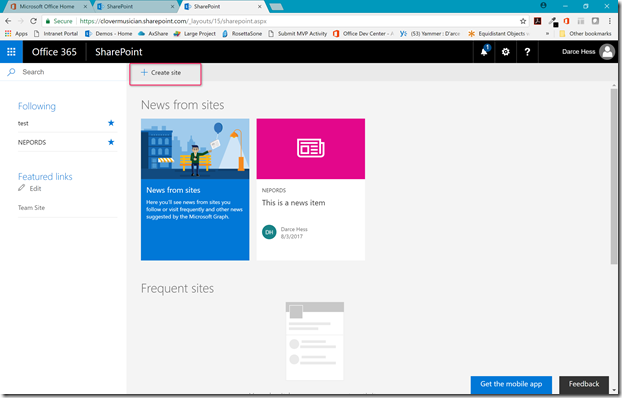The image size is (622, 398).
Task: Click the pencil Edit icon under Featured links
Action: pyautogui.click(x=21, y=188)
